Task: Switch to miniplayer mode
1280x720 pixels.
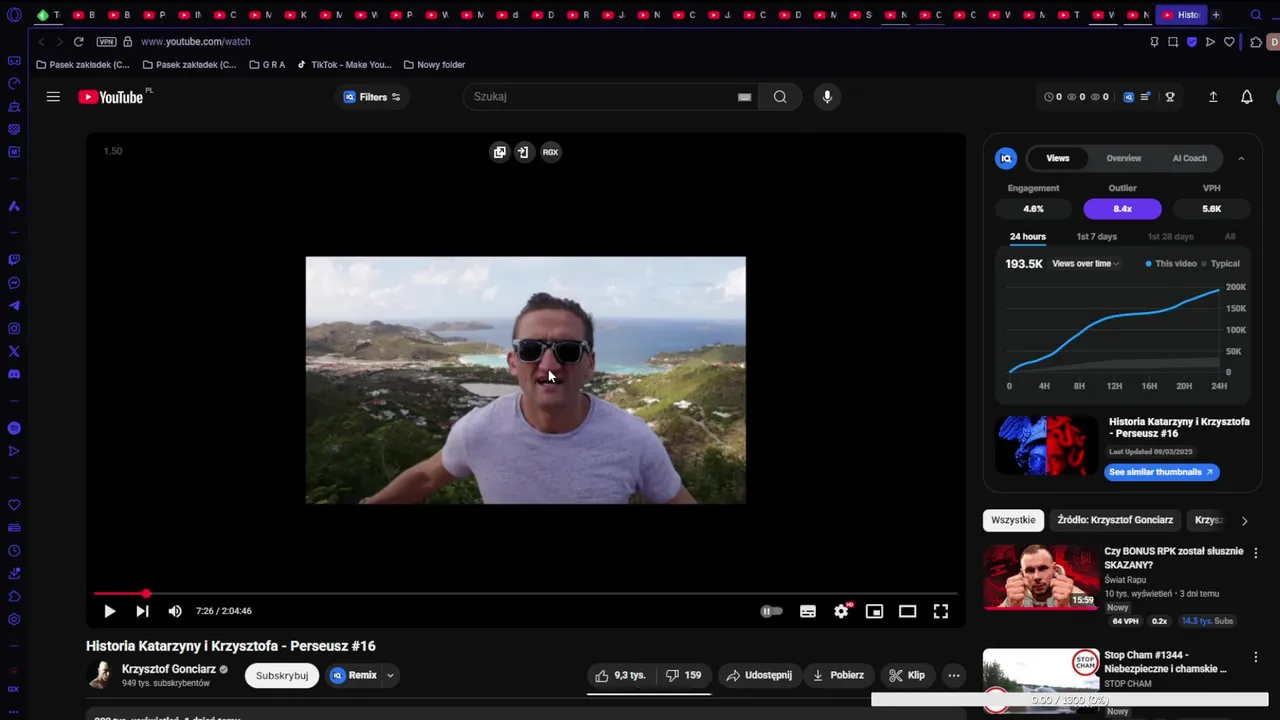Action: tap(874, 611)
